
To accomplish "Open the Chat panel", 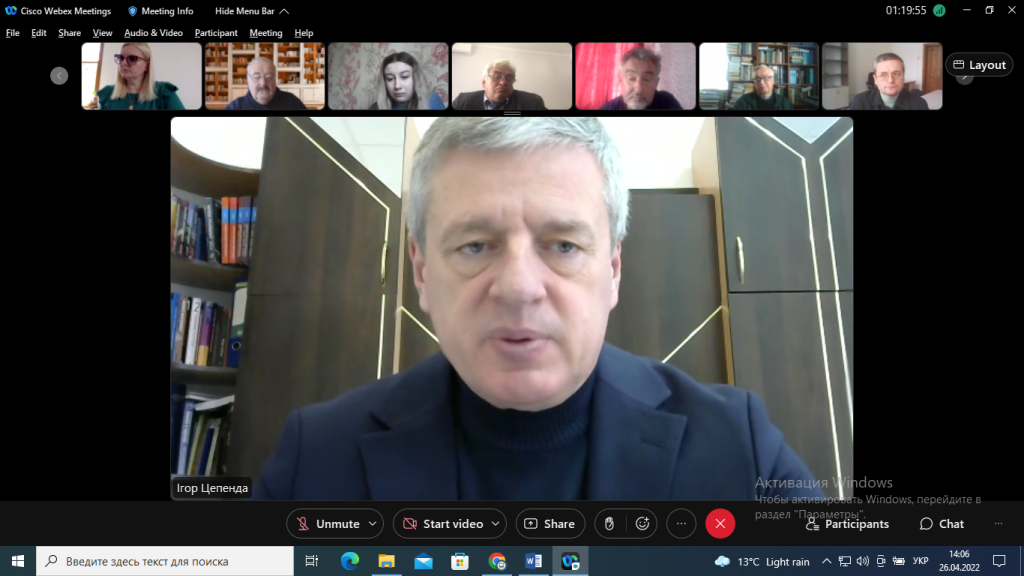I will [x=941, y=524].
